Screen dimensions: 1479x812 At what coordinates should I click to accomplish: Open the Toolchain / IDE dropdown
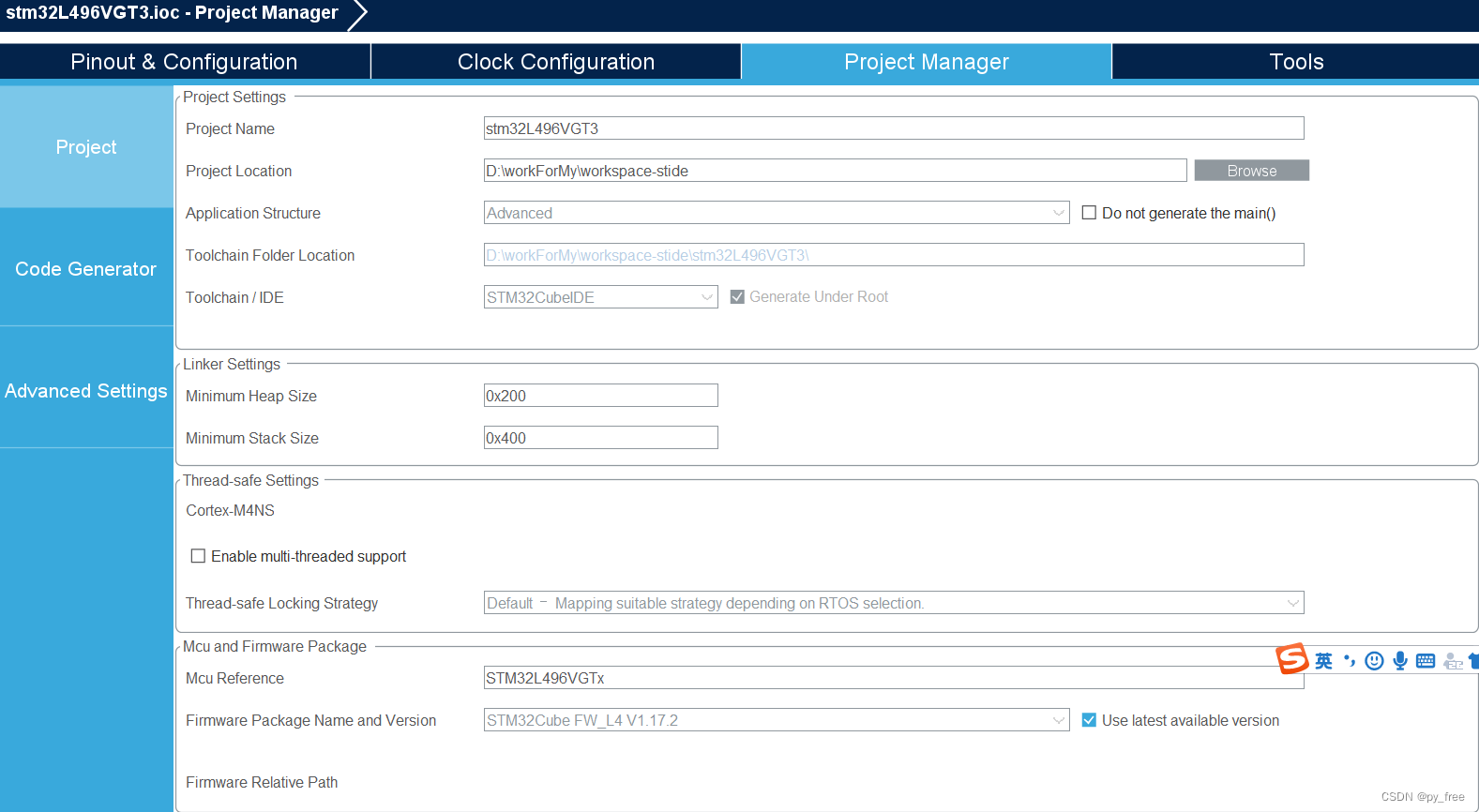click(601, 297)
